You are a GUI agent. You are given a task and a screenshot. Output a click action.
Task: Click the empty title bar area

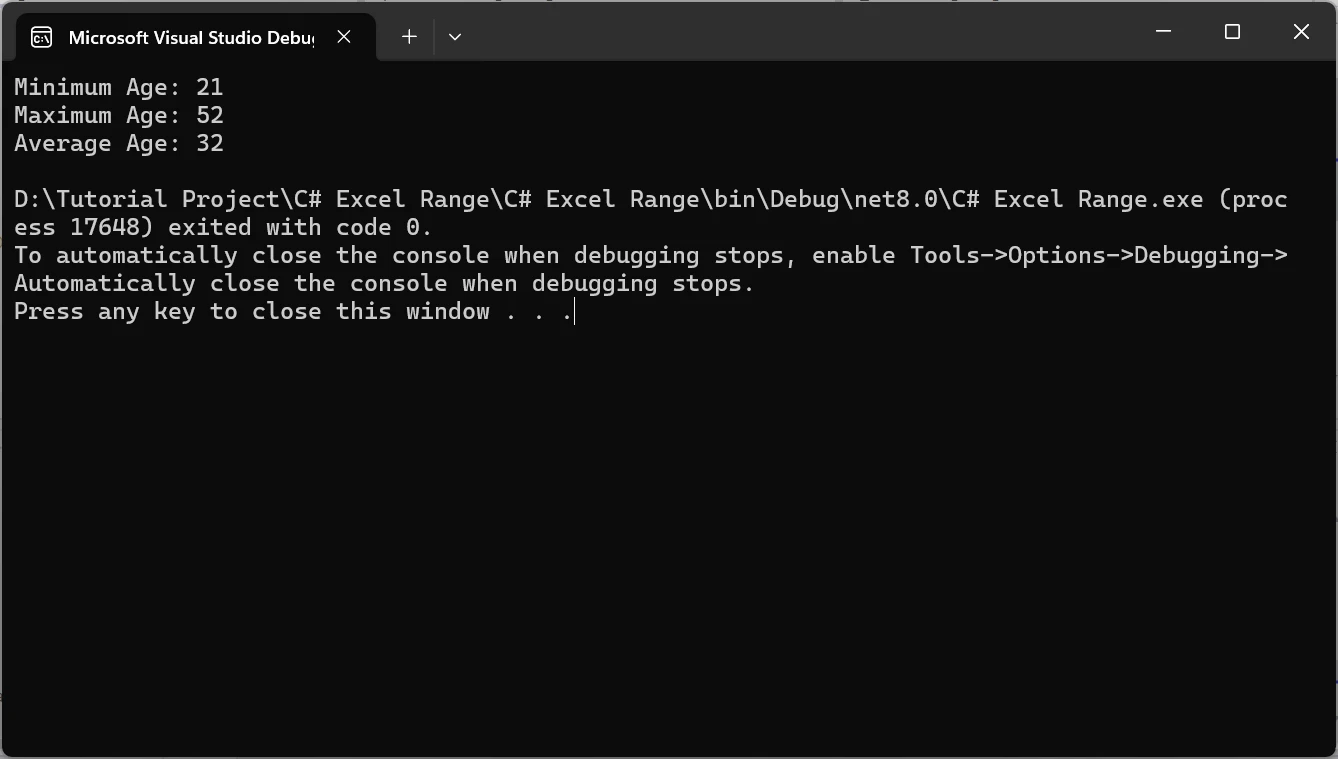click(x=800, y=32)
